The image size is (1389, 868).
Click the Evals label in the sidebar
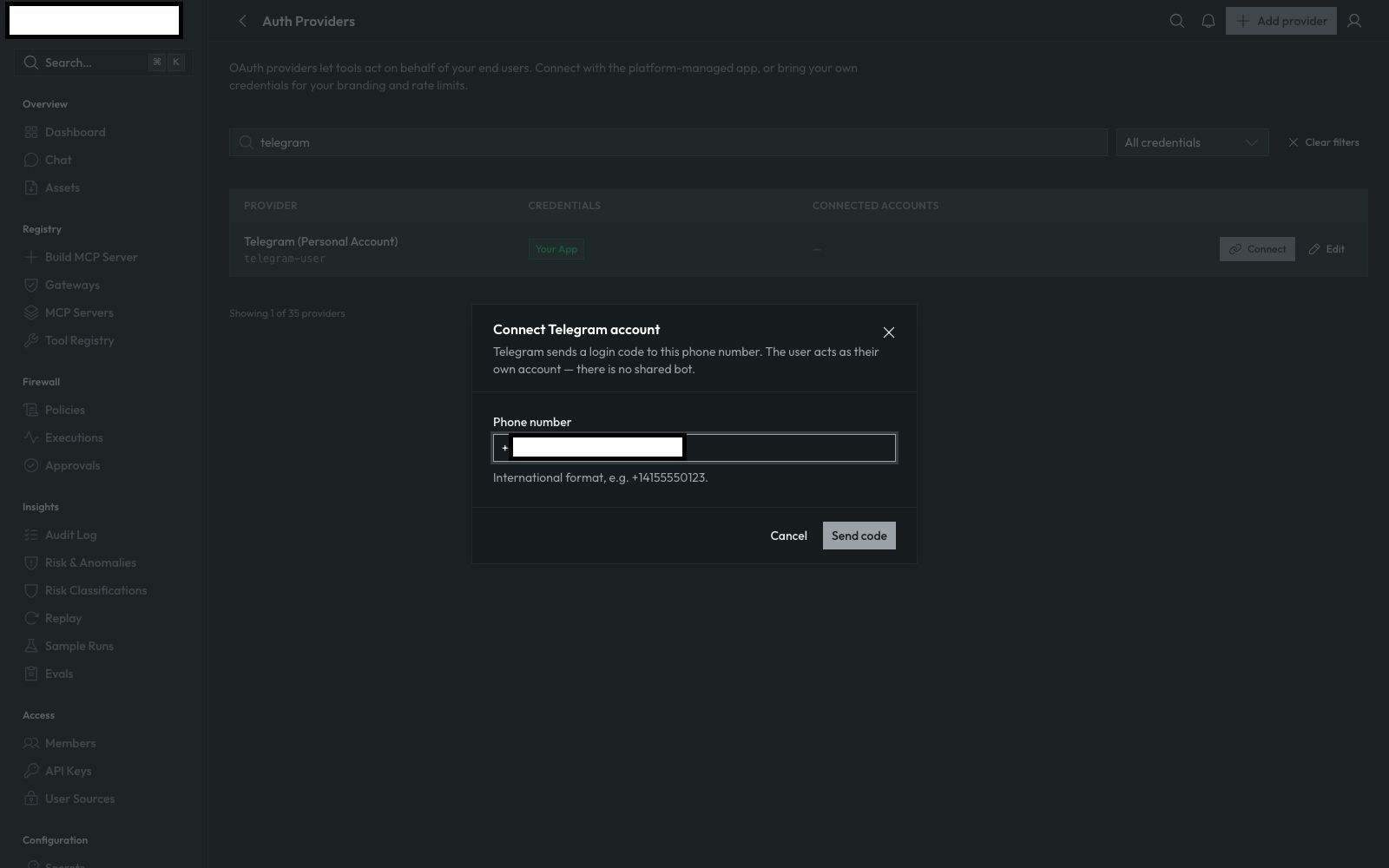tap(59, 674)
